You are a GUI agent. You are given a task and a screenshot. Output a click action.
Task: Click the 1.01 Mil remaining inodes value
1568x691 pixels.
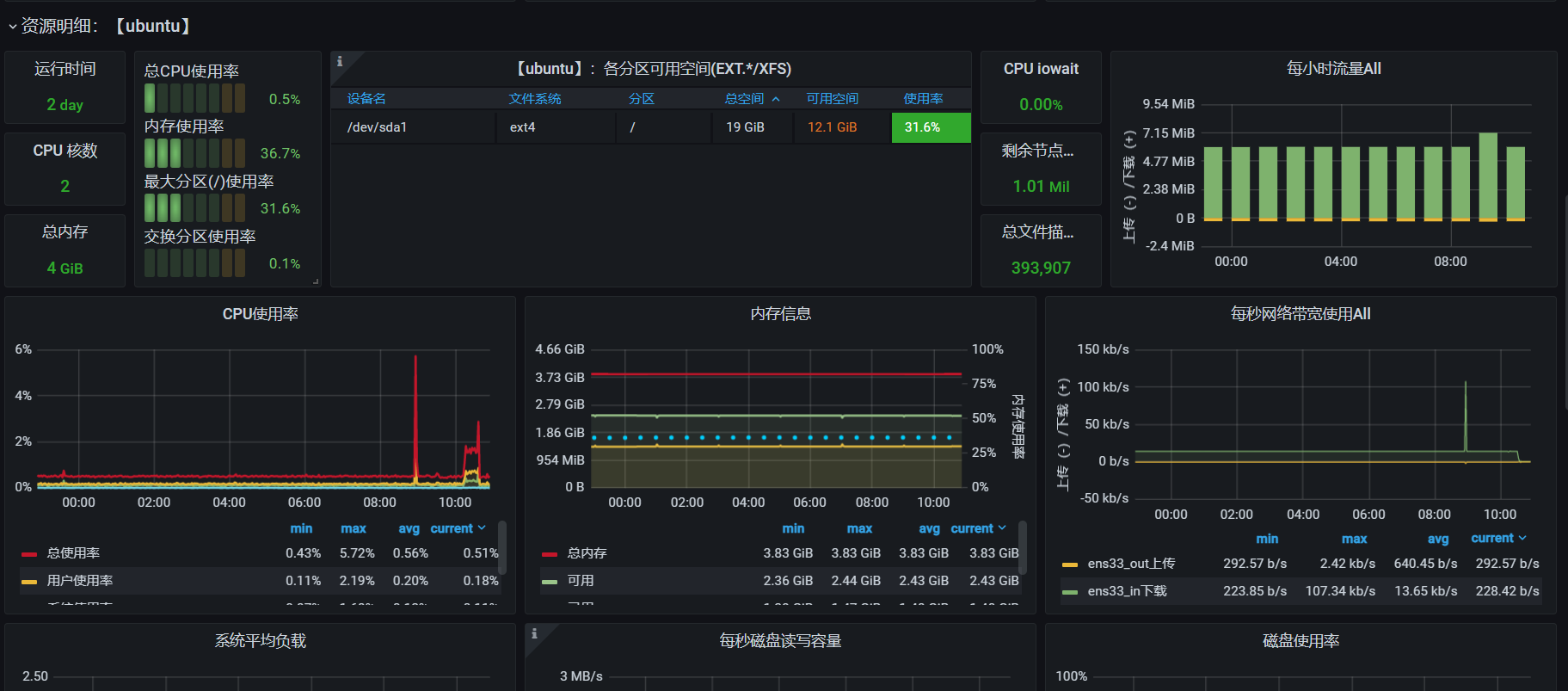[x=1041, y=187]
